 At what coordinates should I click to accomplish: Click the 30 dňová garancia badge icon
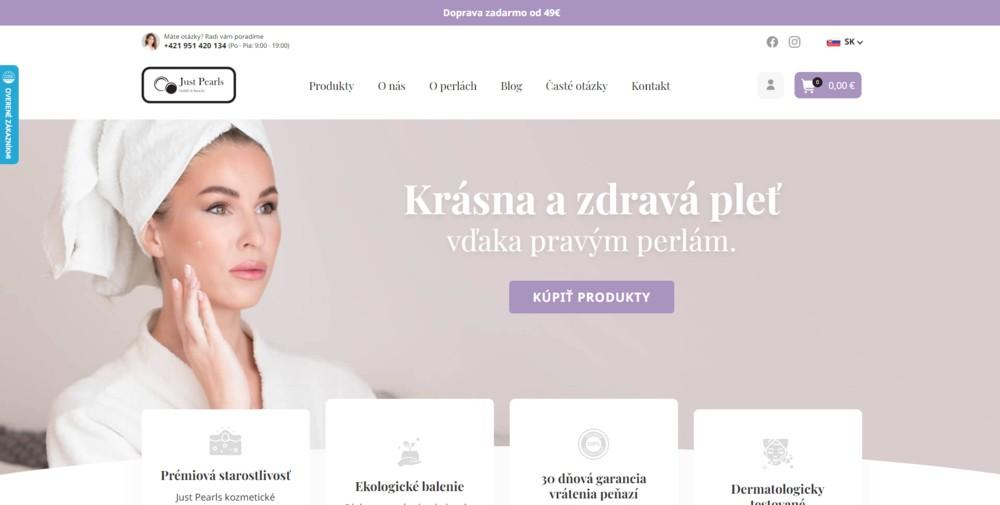pos(593,444)
